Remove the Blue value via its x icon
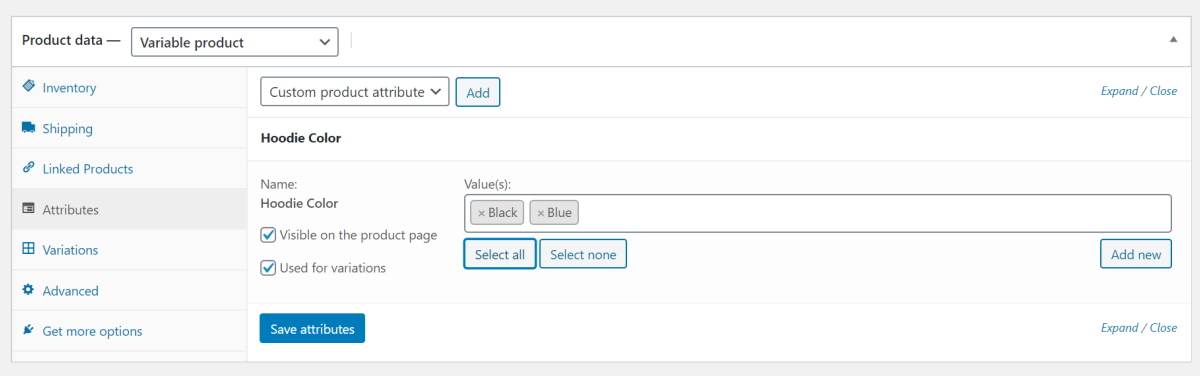1200x376 pixels. pyautogui.click(x=541, y=213)
